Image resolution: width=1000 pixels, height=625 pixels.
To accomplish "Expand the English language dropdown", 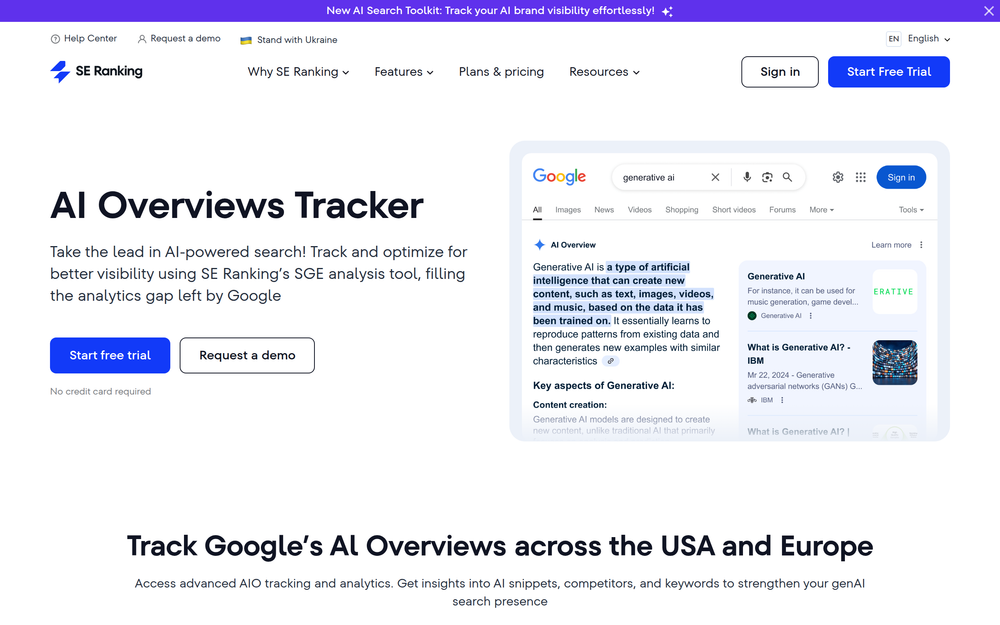I will click(x=929, y=39).
